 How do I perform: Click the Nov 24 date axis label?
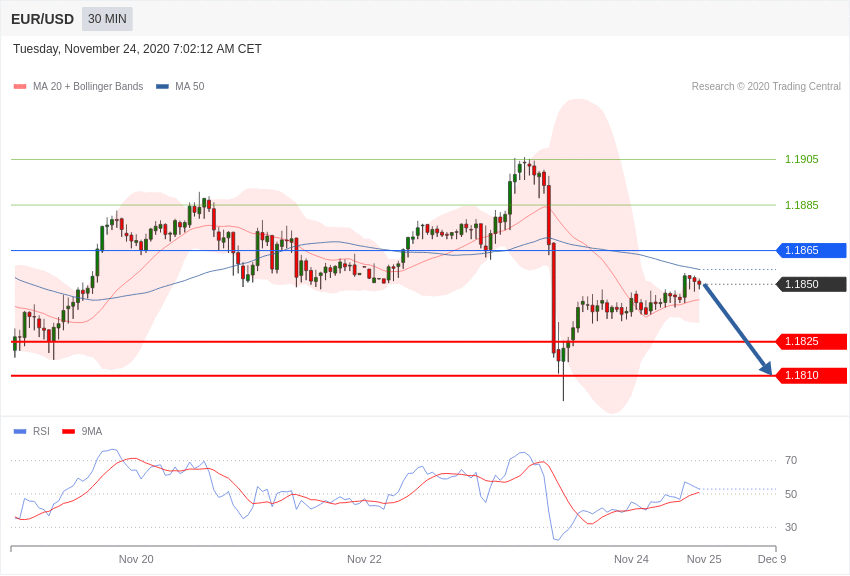pos(631,559)
